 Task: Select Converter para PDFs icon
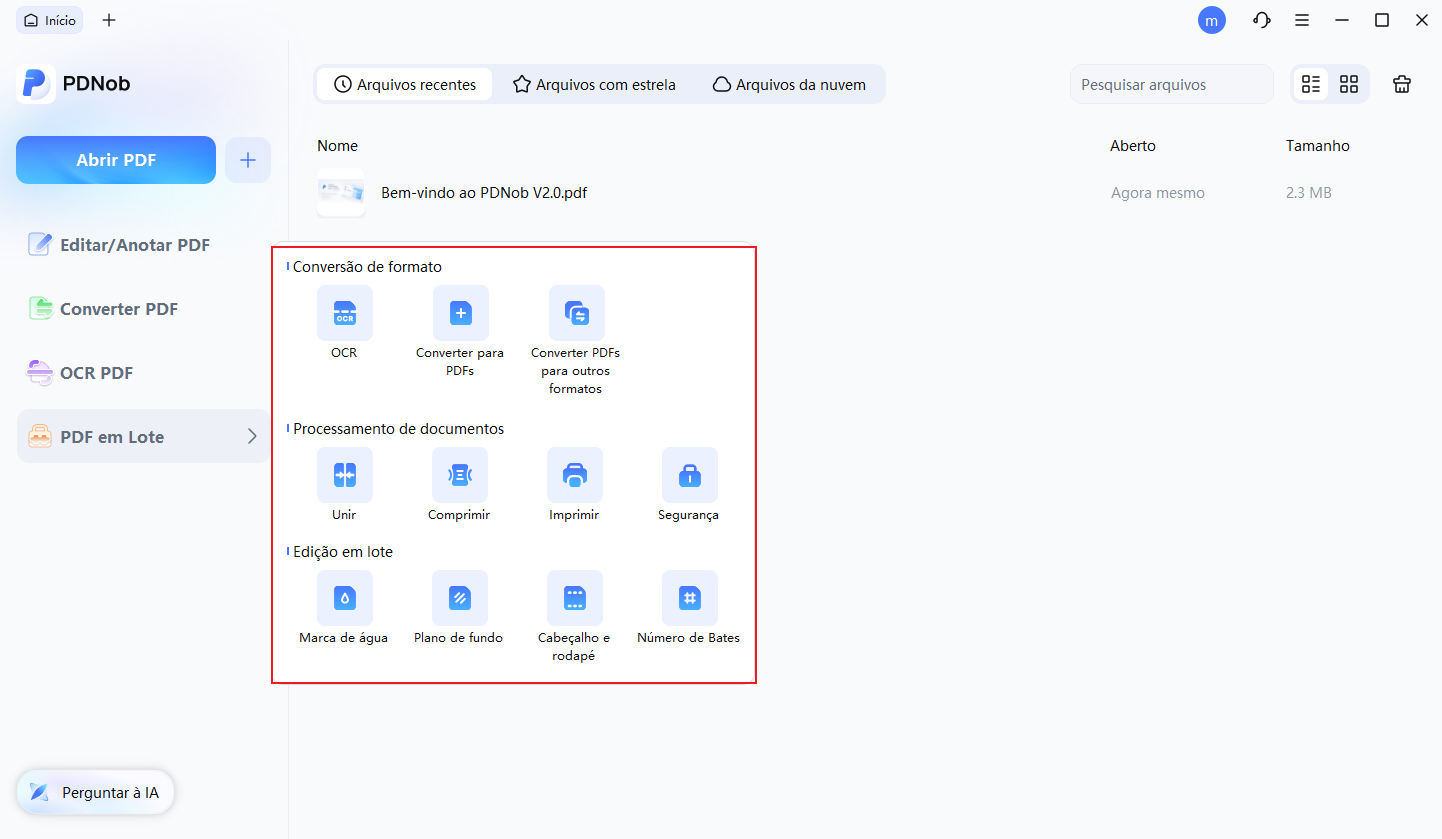coord(460,313)
